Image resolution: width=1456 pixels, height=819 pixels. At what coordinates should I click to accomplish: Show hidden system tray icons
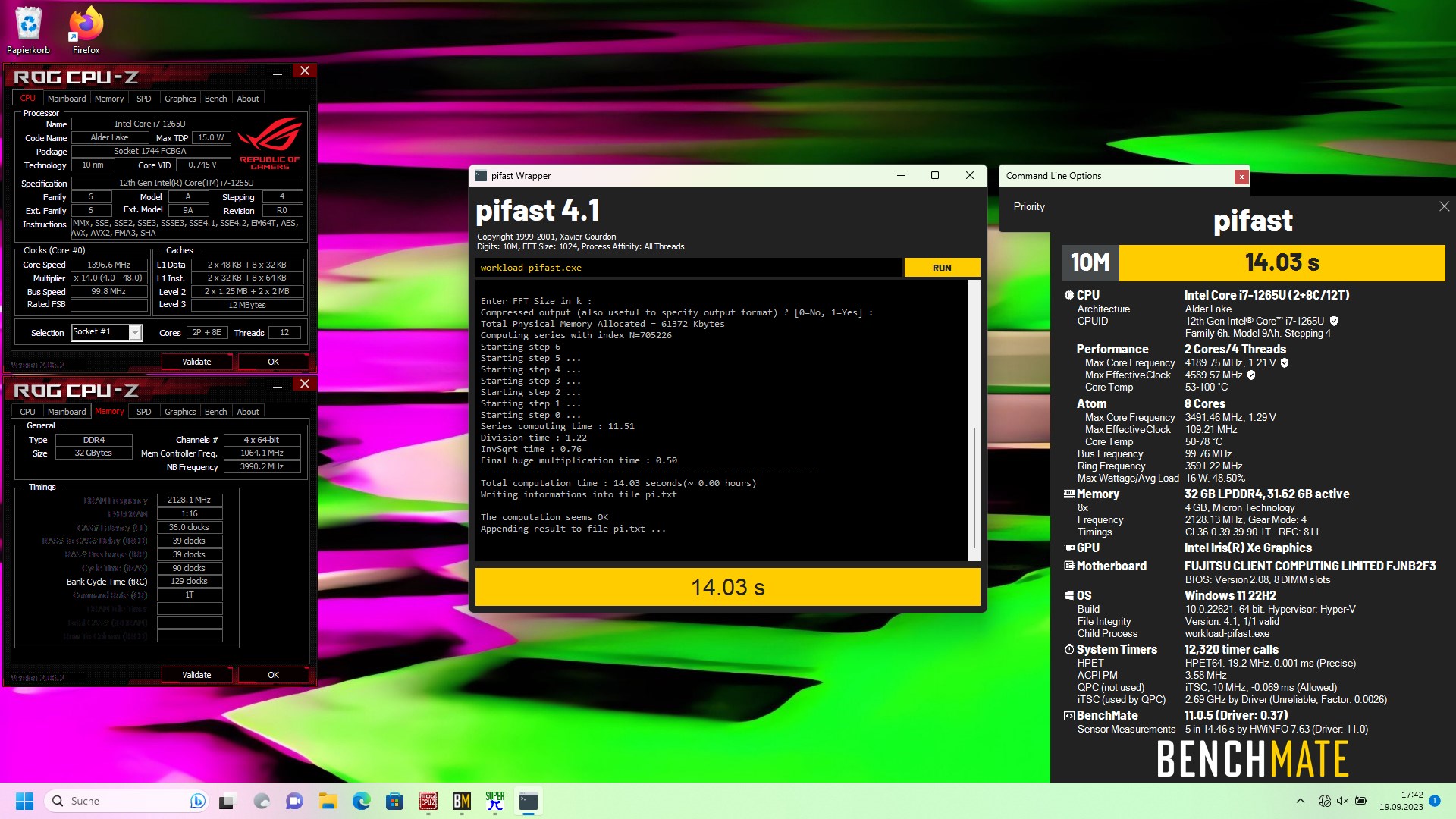(x=1301, y=801)
